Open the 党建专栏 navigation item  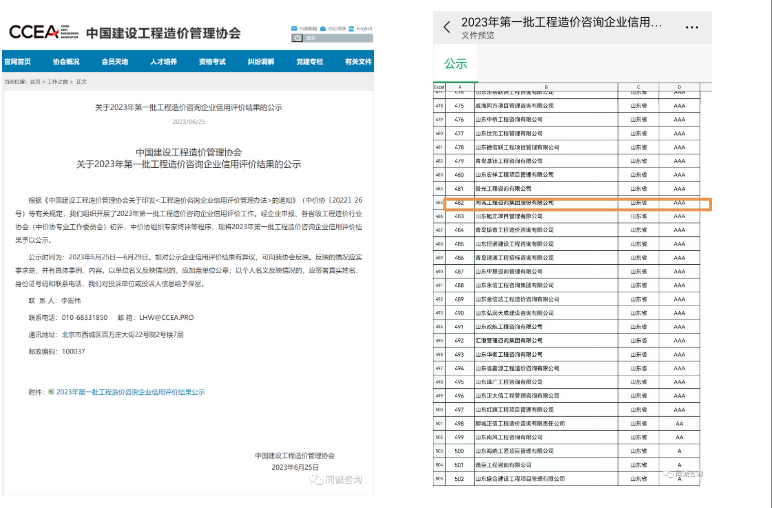click(x=310, y=62)
